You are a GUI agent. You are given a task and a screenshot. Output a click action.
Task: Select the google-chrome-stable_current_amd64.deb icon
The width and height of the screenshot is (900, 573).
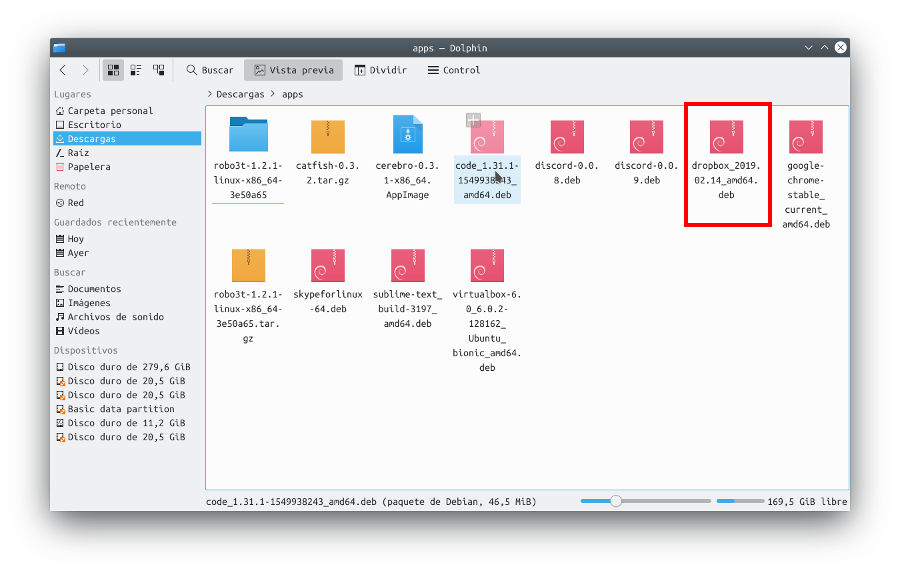806,137
